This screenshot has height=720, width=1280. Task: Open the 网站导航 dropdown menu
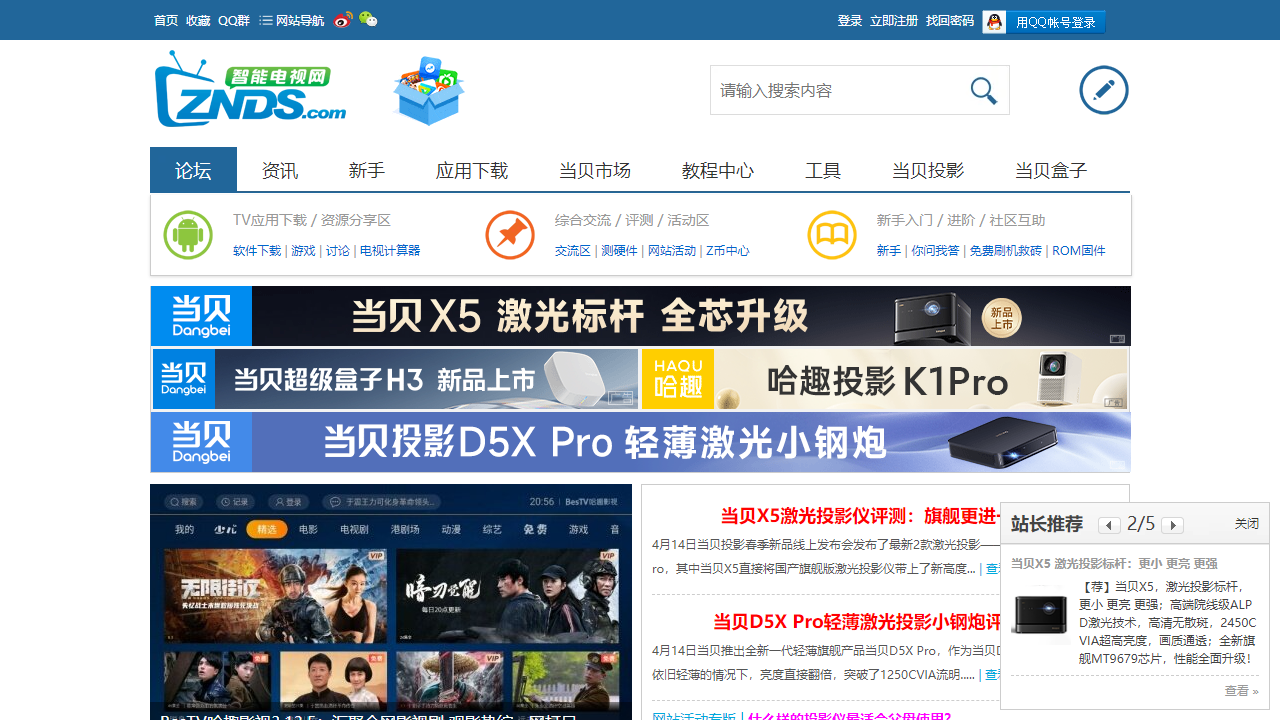(x=292, y=20)
